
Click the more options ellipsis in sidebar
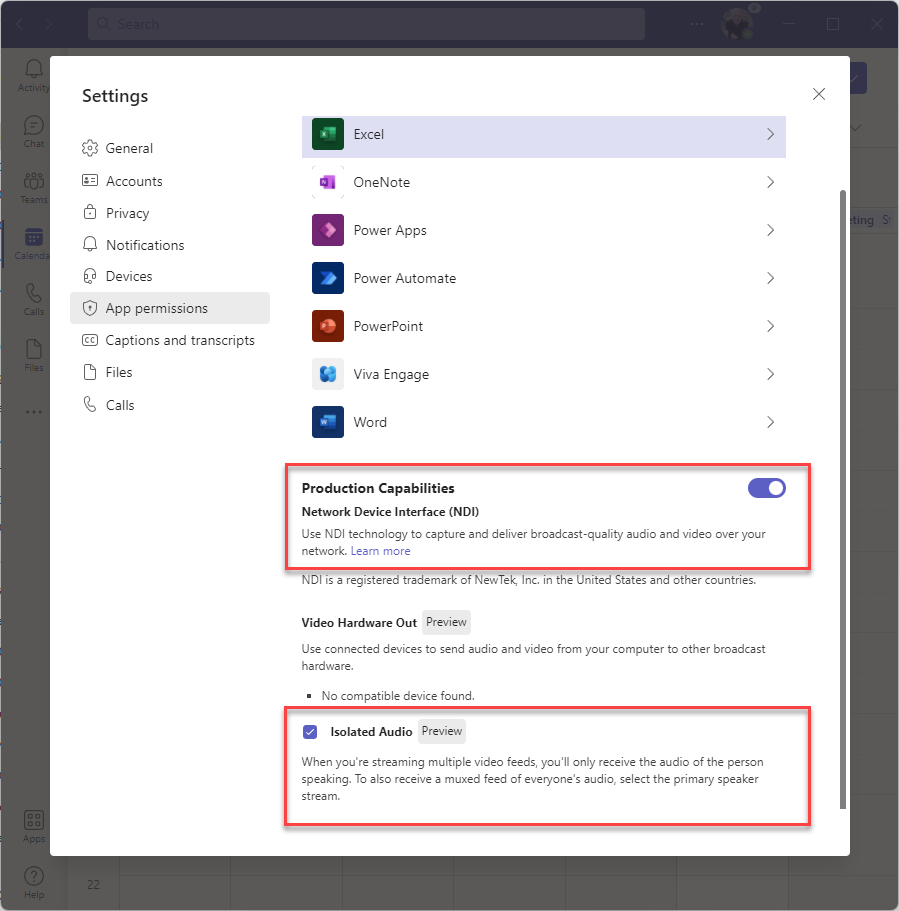(34, 412)
